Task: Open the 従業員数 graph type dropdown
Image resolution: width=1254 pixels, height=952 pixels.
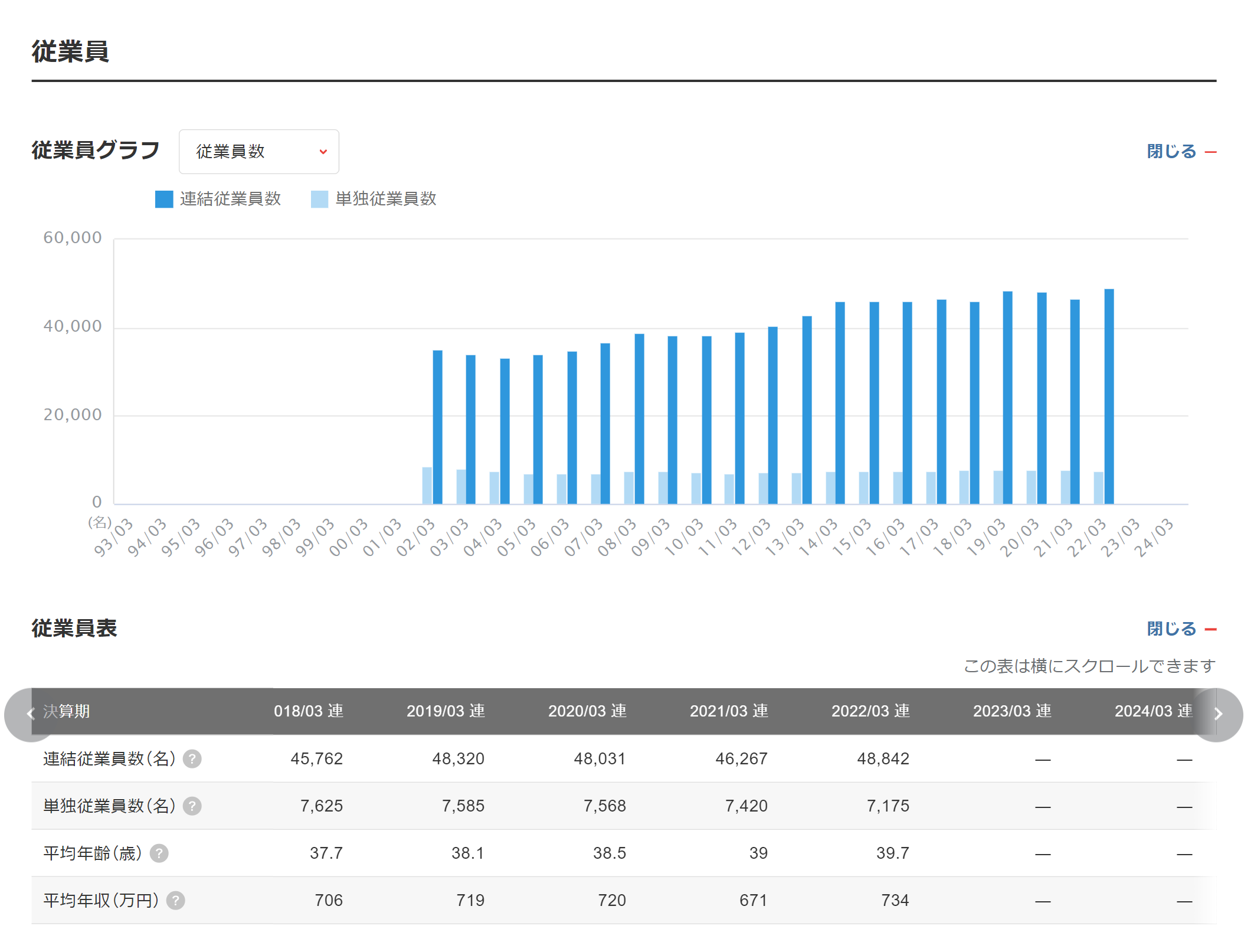Action: pos(258,152)
